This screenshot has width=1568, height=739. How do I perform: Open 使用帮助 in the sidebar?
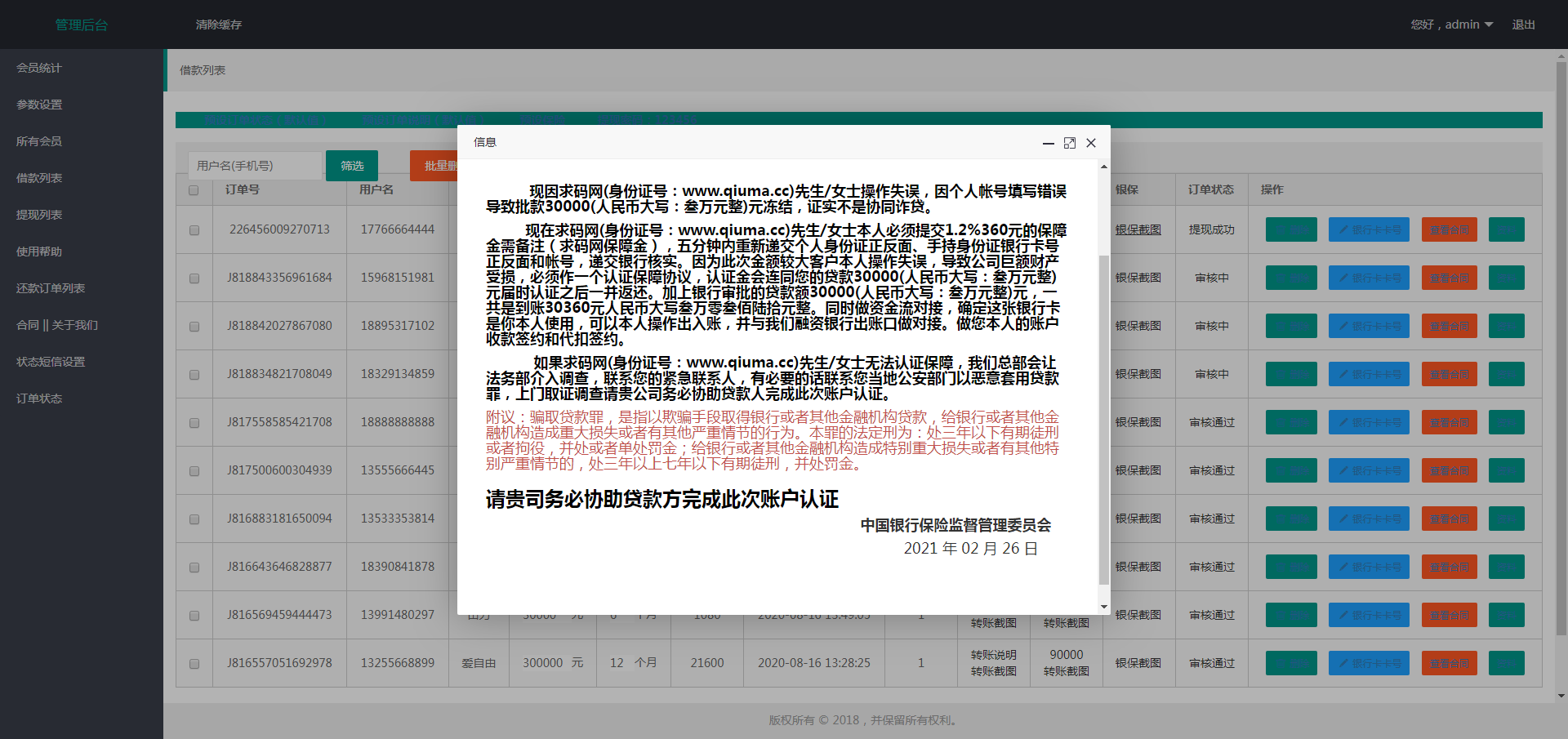pos(82,252)
